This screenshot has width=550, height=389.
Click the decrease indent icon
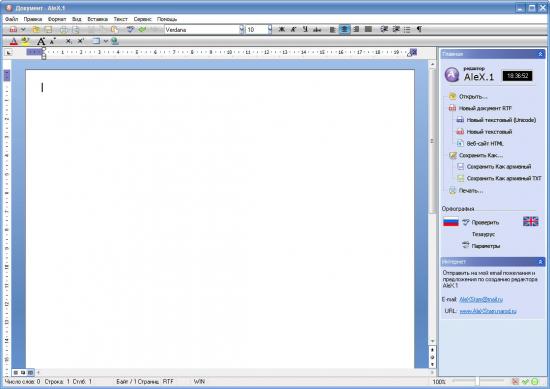point(384,29)
